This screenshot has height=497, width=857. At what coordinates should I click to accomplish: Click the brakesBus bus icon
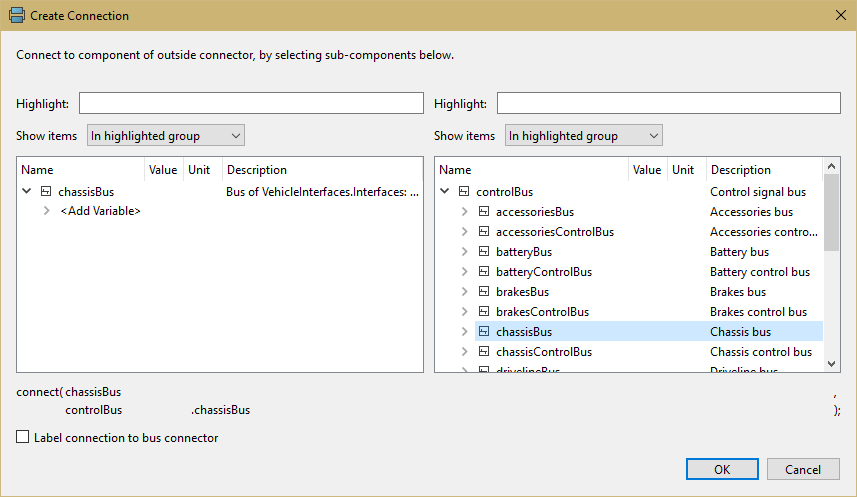[484, 292]
